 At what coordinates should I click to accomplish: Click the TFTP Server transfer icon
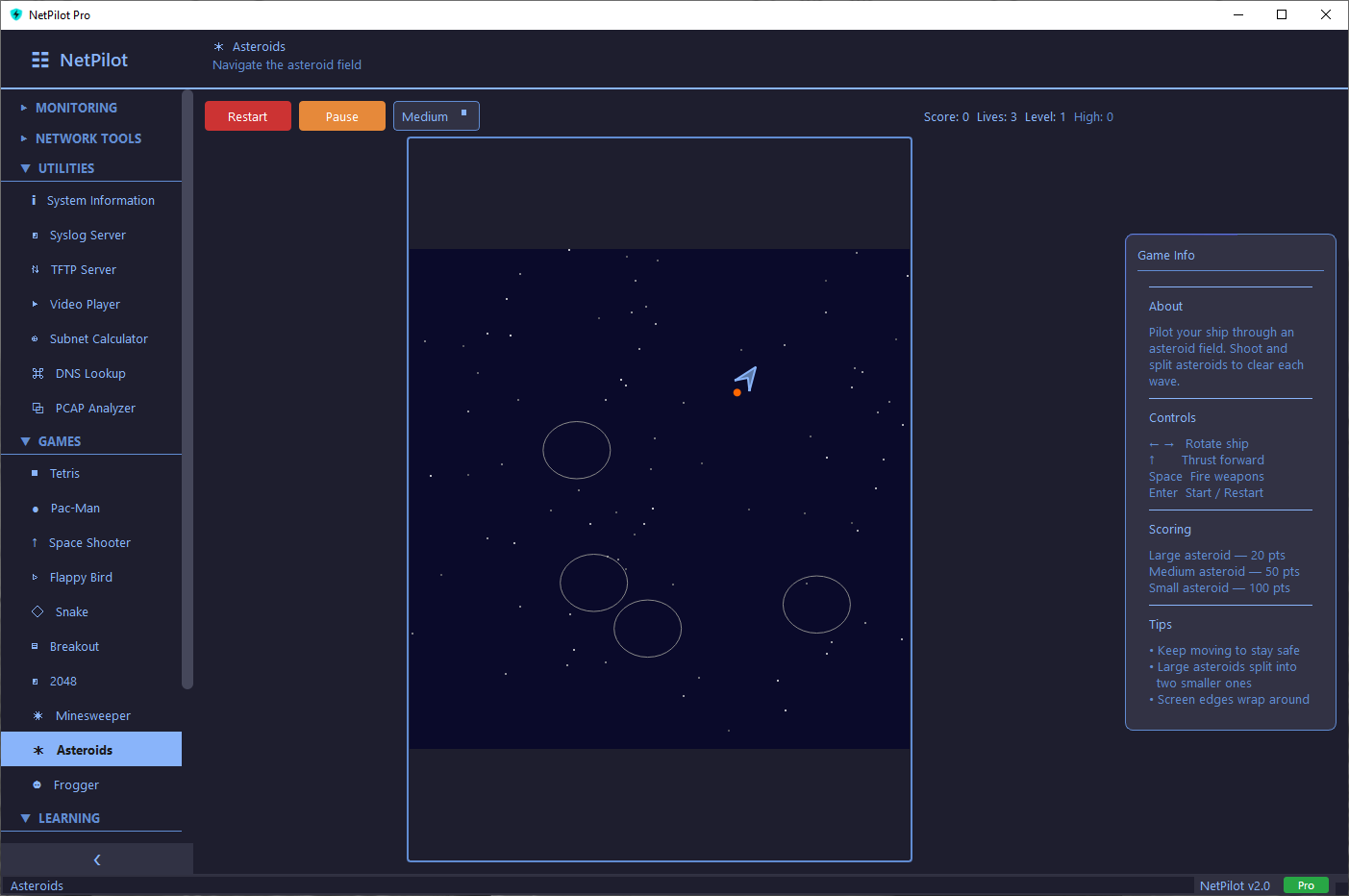click(x=36, y=269)
